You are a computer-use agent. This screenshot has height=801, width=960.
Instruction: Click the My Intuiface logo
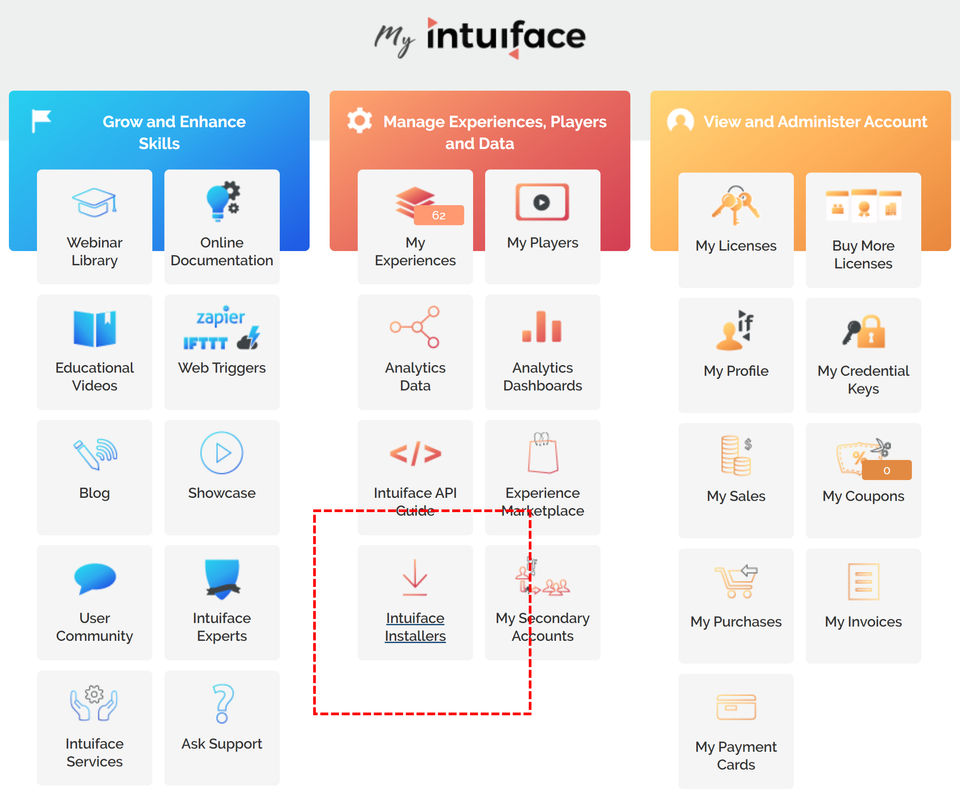(x=480, y=38)
